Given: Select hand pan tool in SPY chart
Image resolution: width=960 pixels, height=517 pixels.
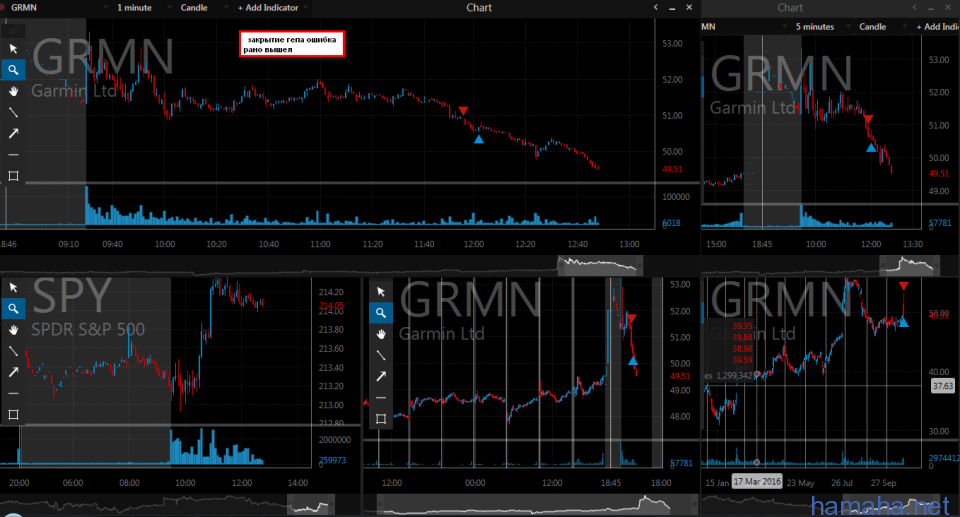Looking at the screenshot, I should click(13, 330).
